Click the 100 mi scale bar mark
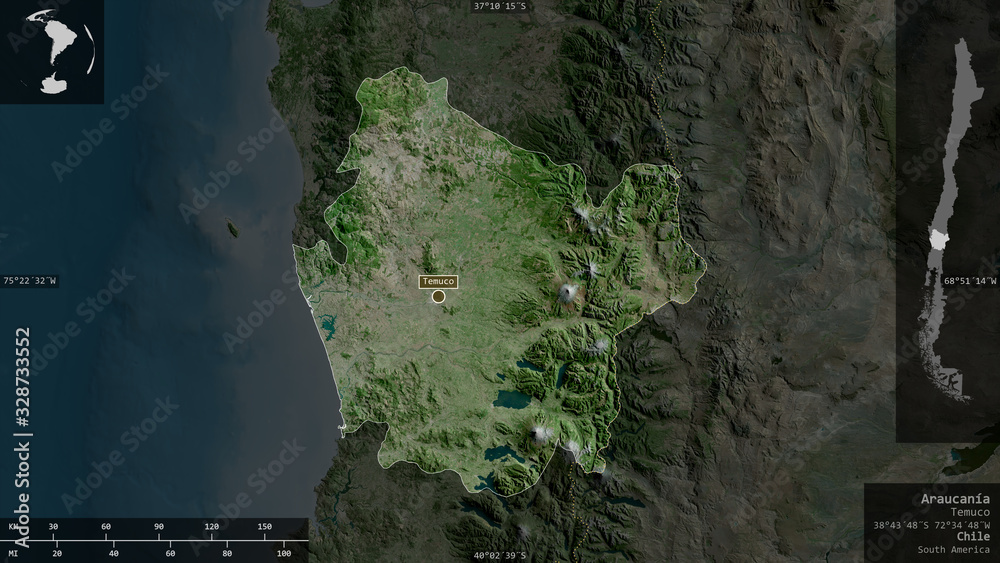Image resolution: width=1000 pixels, height=563 pixels. click(x=284, y=553)
